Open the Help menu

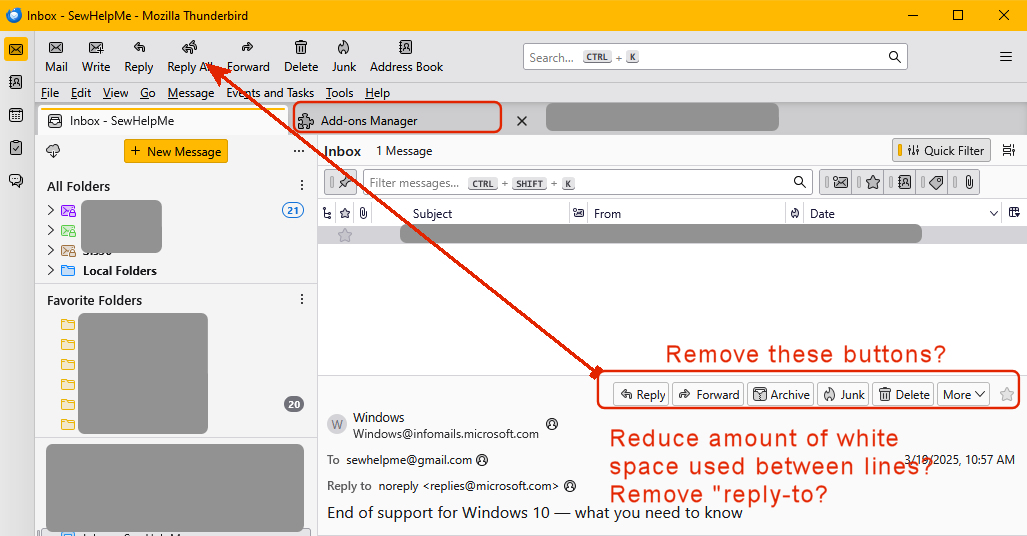377,93
